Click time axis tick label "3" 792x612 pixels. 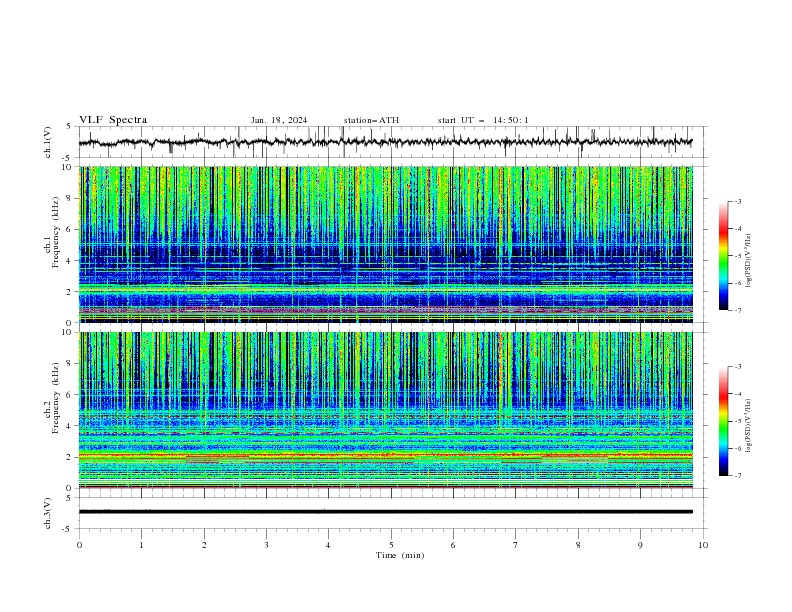pyautogui.click(x=266, y=545)
